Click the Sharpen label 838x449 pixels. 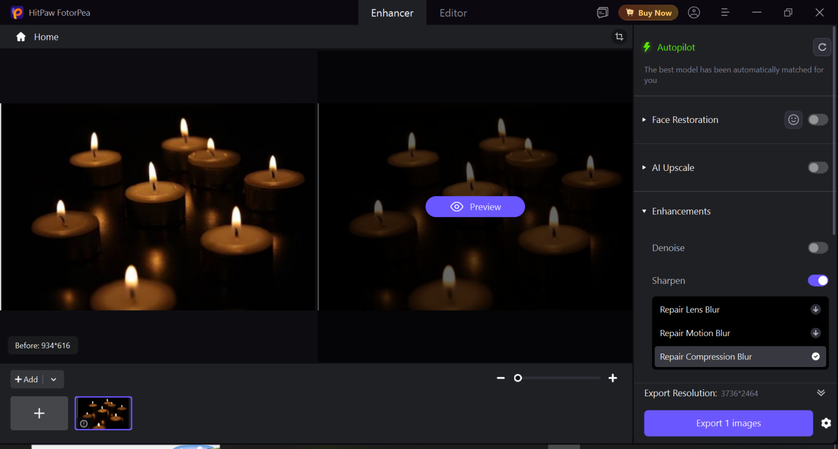coord(669,281)
